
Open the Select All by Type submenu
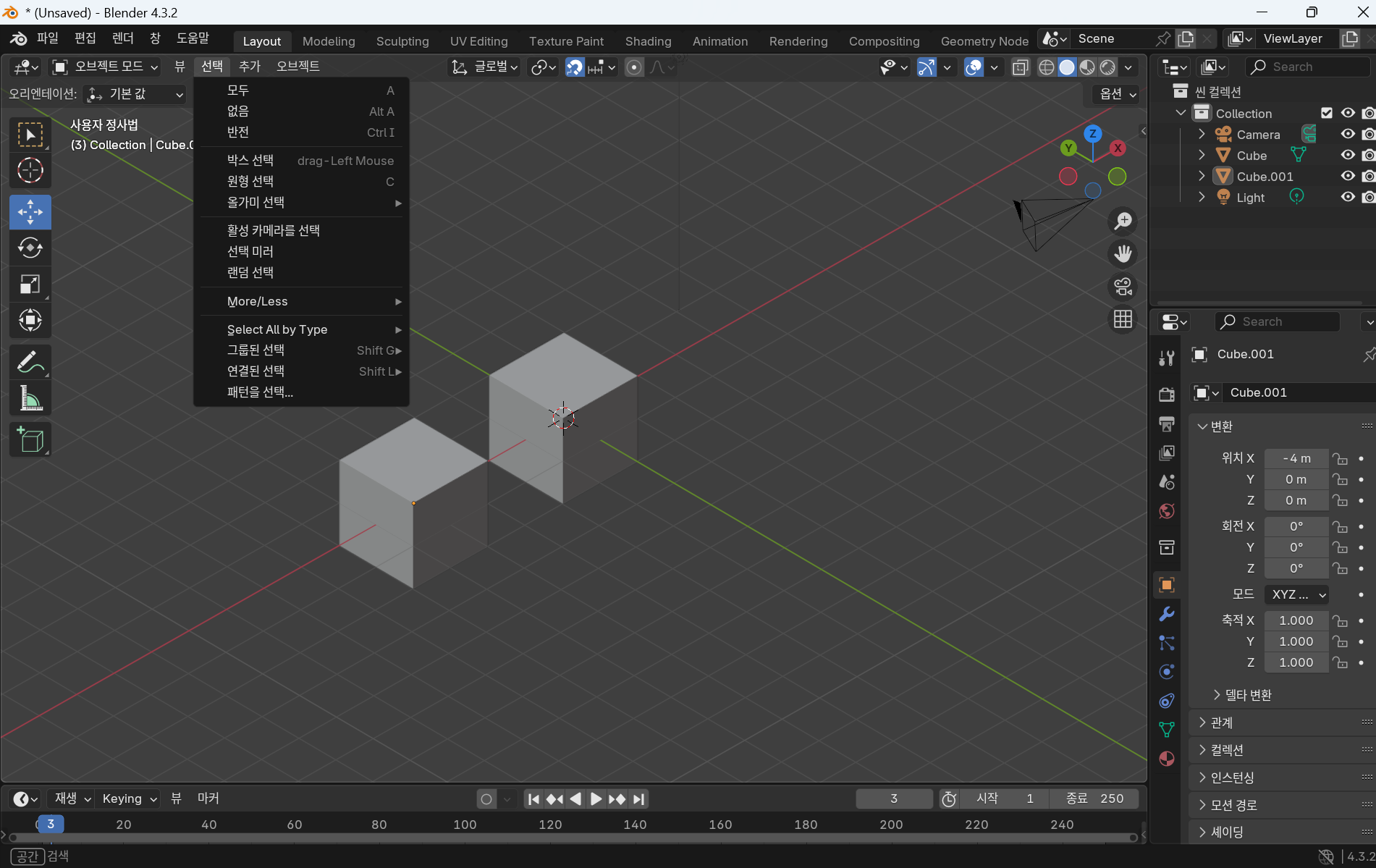point(302,329)
